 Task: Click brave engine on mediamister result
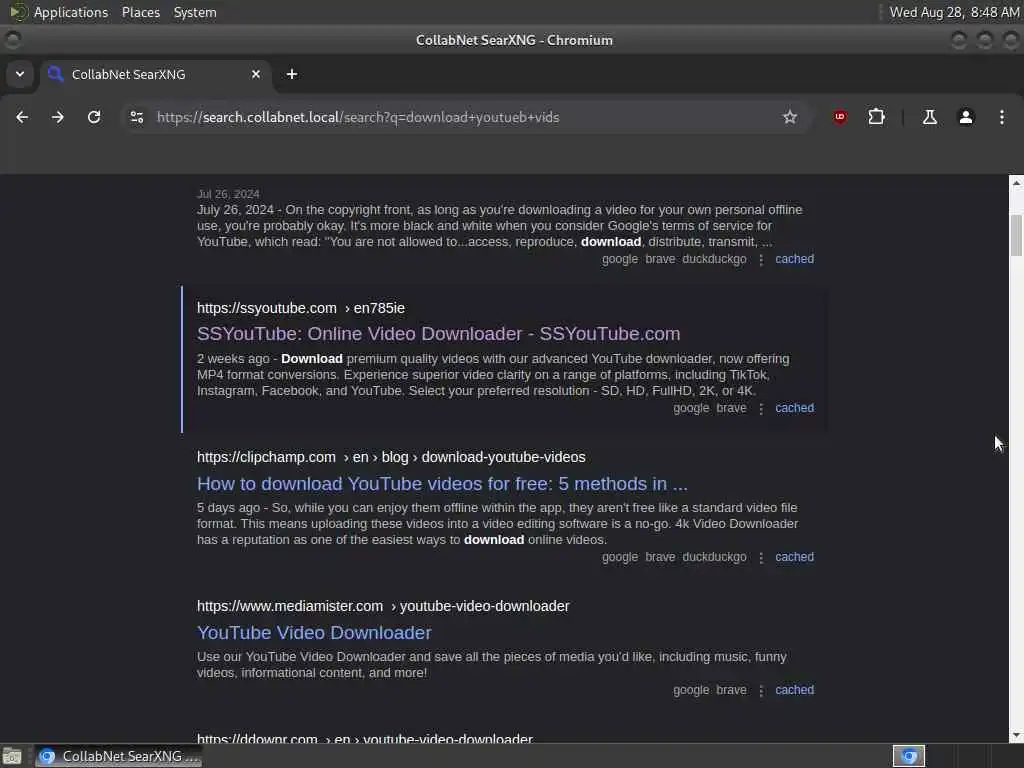(731, 690)
